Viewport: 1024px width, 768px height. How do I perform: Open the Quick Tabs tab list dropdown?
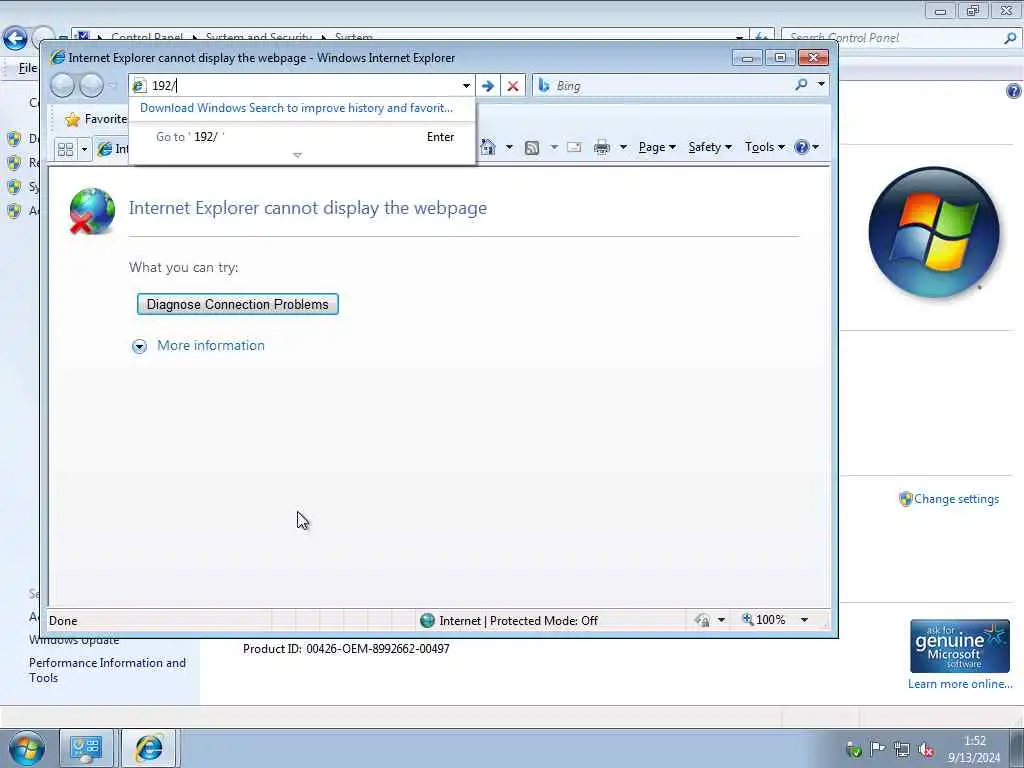[x=84, y=150]
